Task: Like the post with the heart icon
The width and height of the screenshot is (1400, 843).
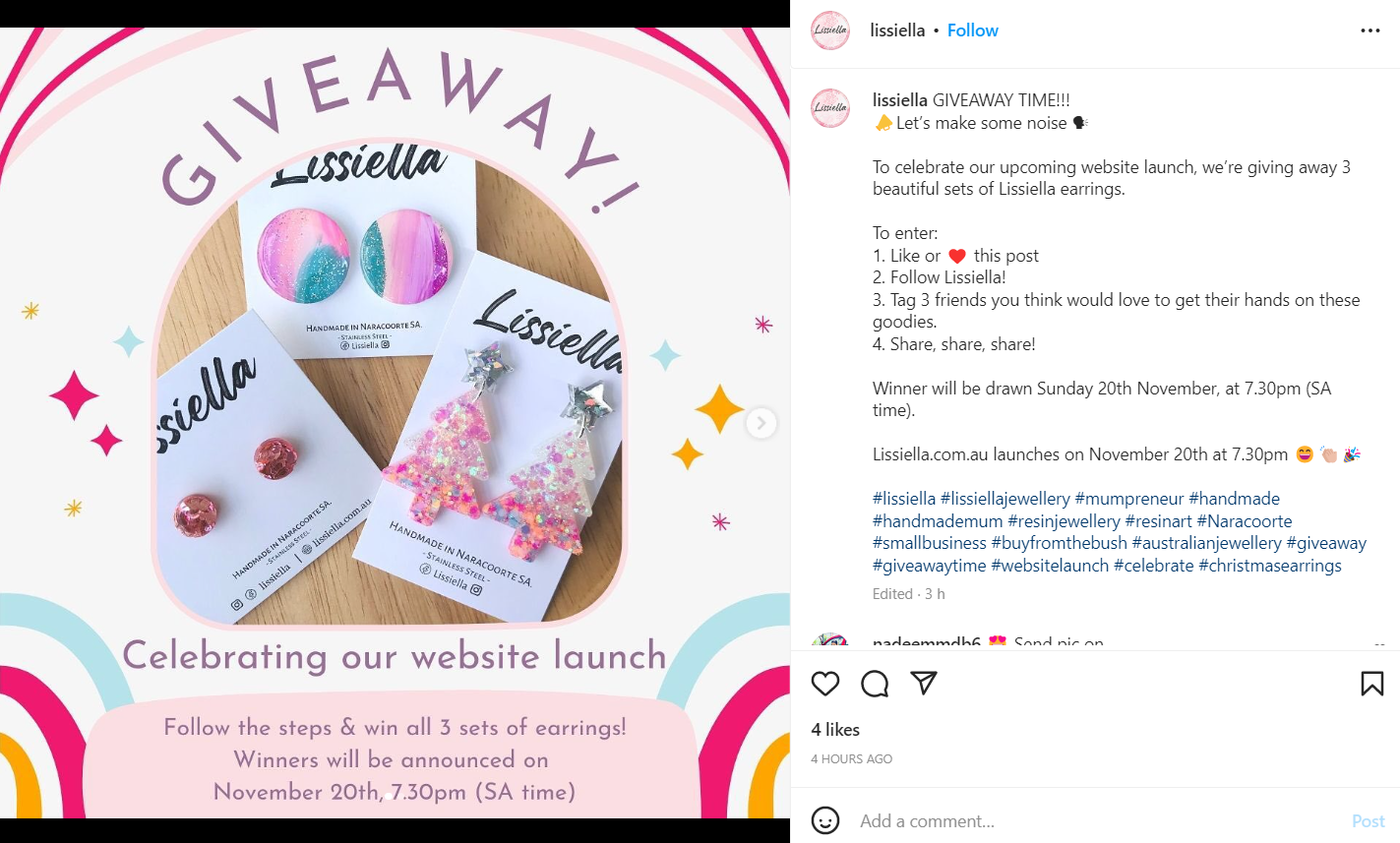Action: (x=825, y=684)
